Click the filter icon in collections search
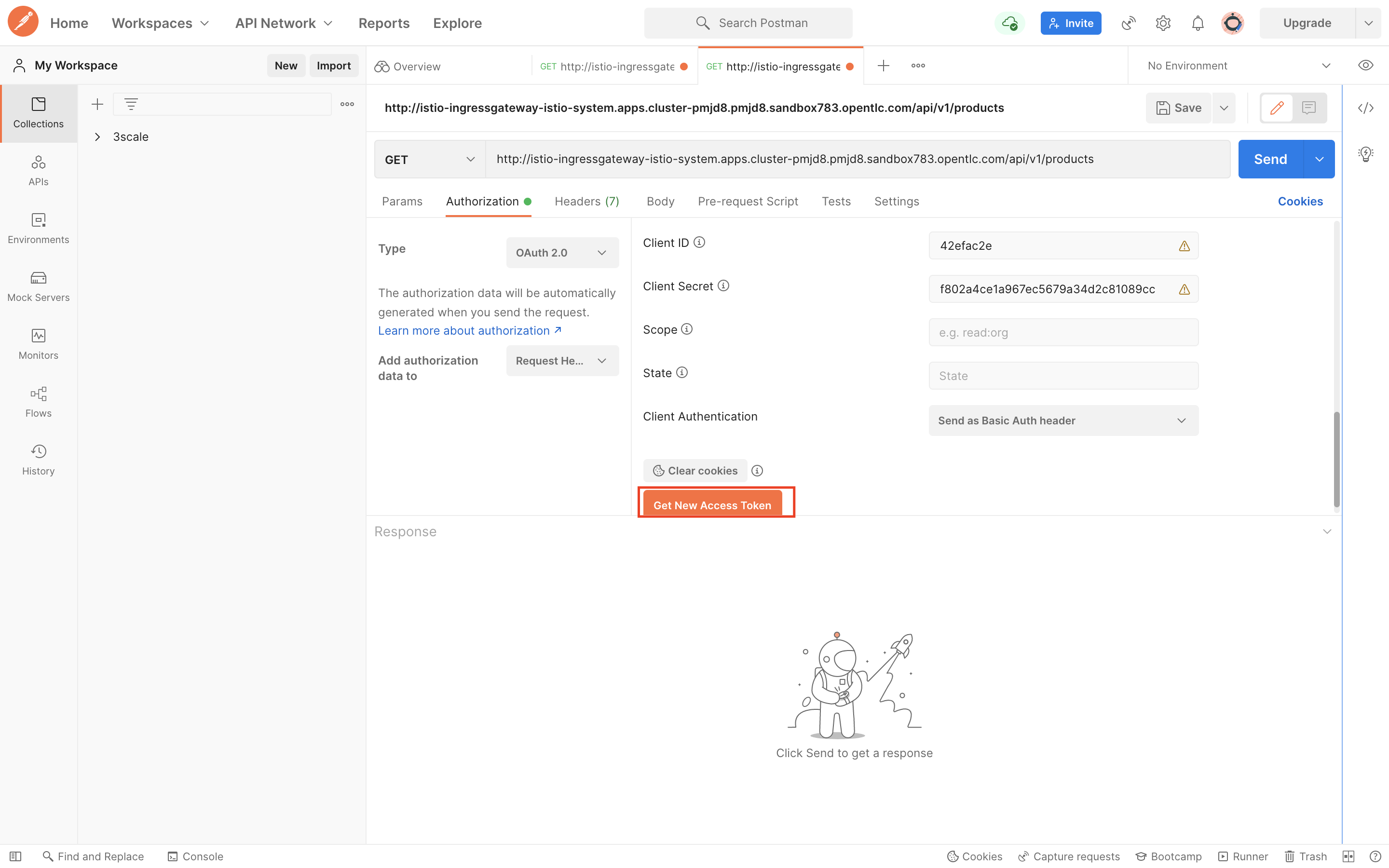The height and width of the screenshot is (868, 1389). click(x=131, y=104)
